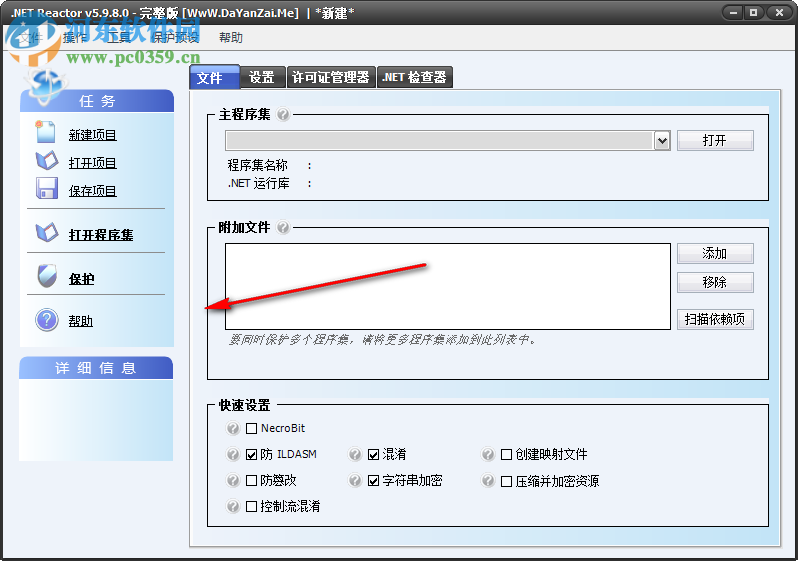Click the 保存项目 floppy disk icon

[x=47, y=188]
